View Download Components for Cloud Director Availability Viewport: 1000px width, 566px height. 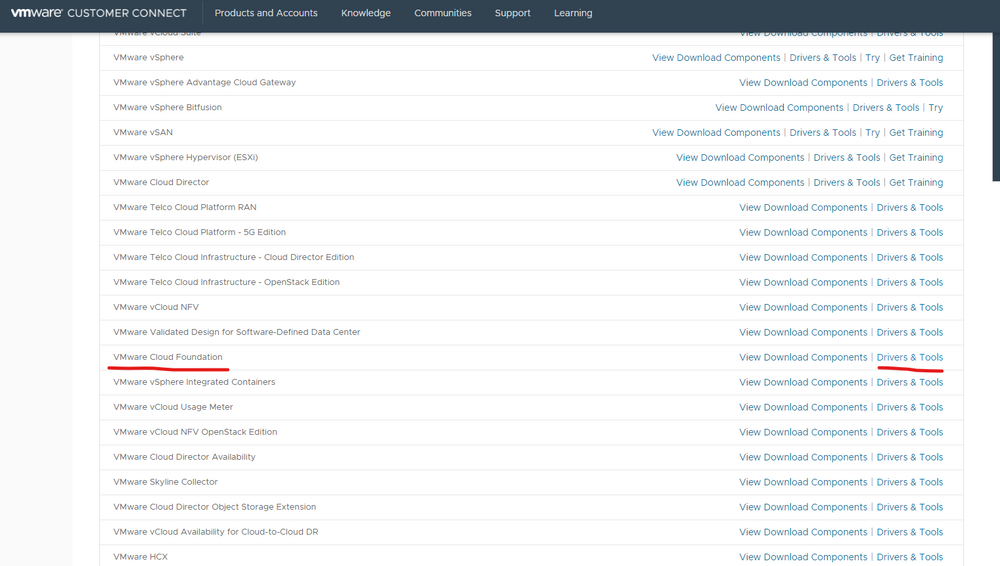[803, 457]
